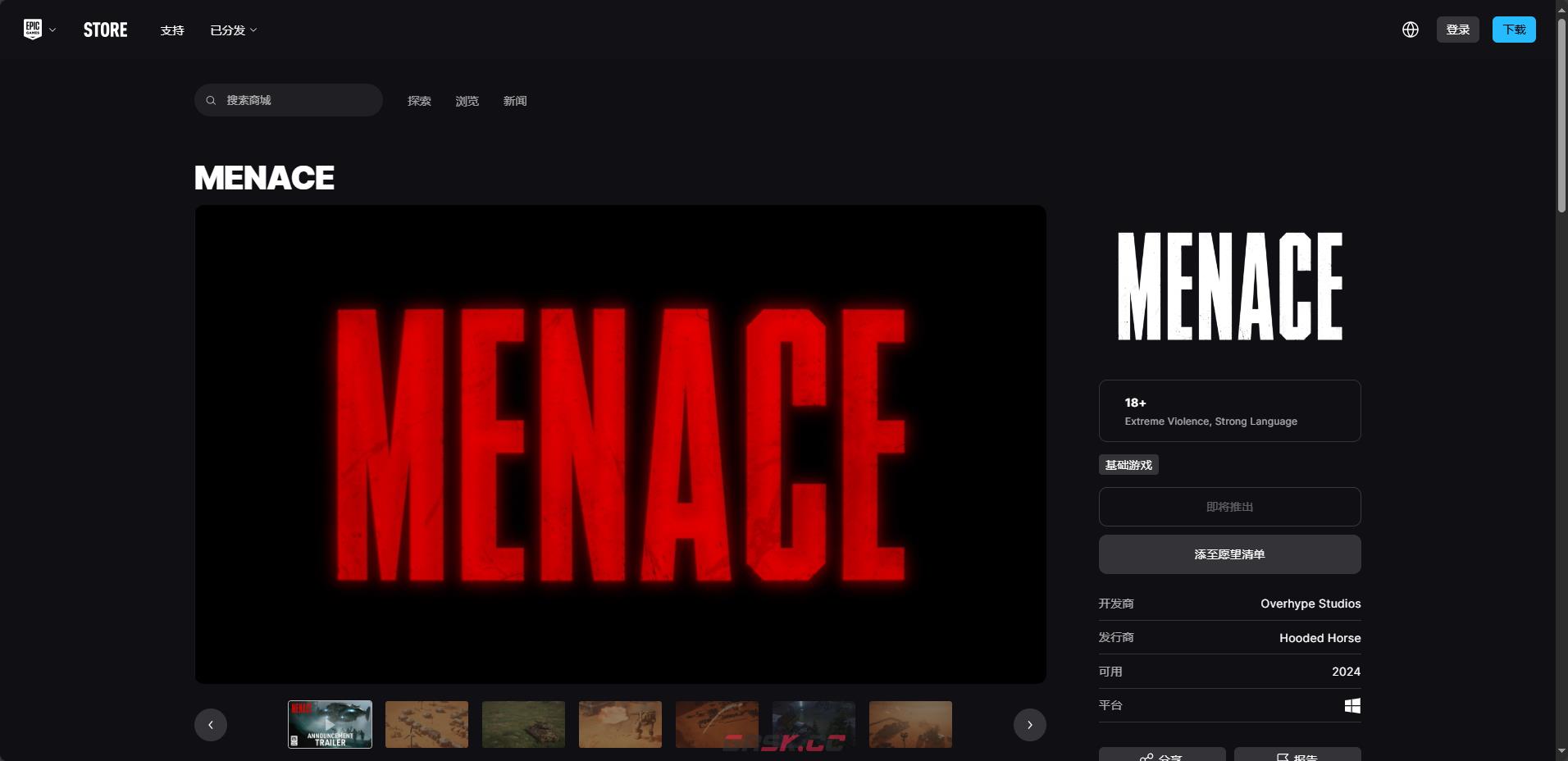Click the Windows platform icon
This screenshot has height=761, width=1568.
click(1352, 705)
